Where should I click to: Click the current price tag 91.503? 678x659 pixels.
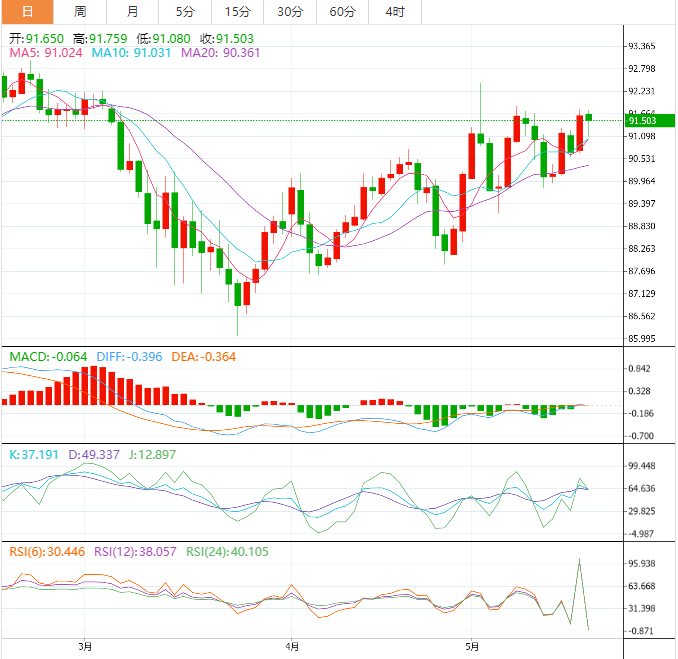coord(643,121)
